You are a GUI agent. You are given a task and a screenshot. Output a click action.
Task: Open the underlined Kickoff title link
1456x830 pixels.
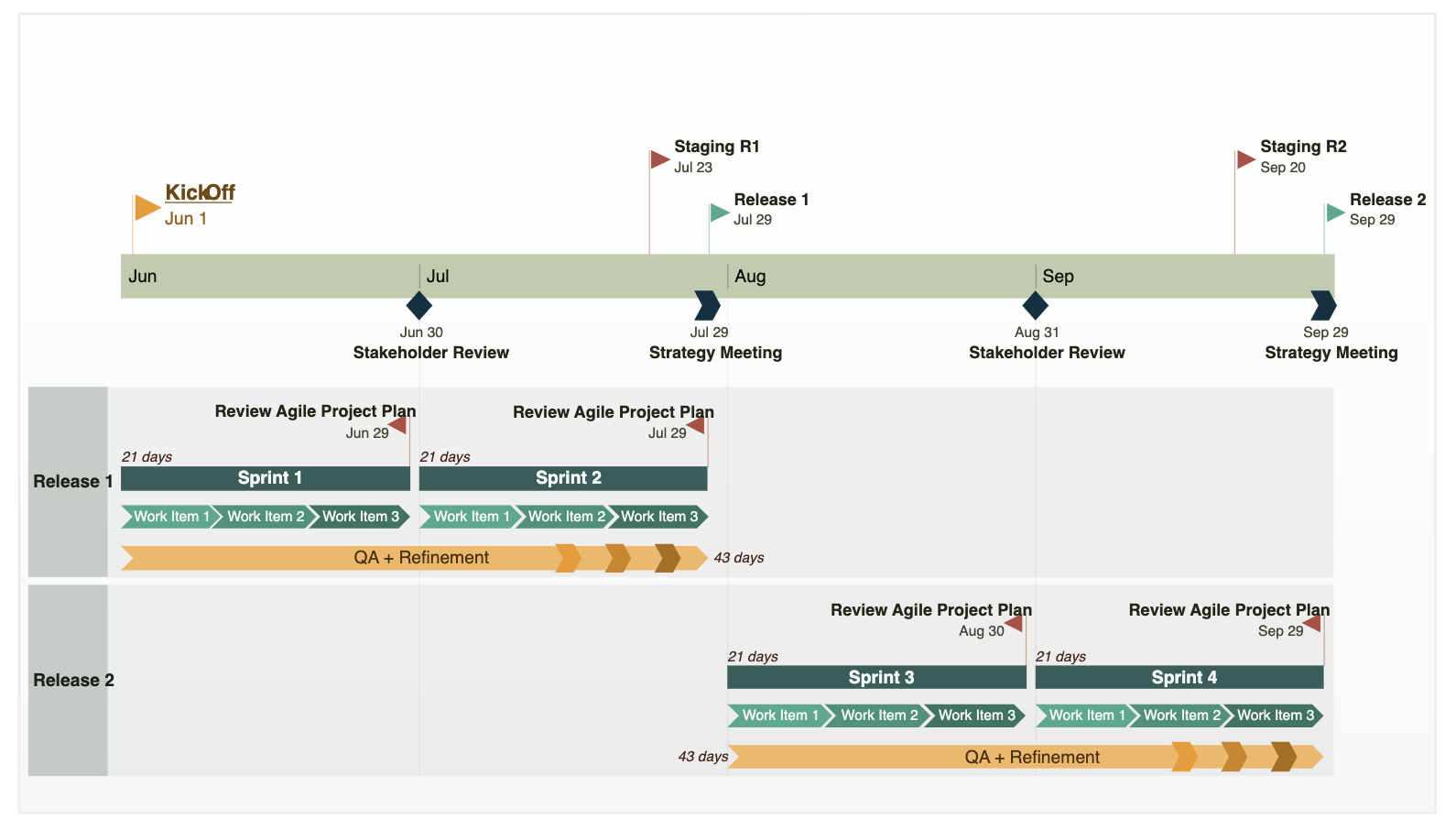200,192
